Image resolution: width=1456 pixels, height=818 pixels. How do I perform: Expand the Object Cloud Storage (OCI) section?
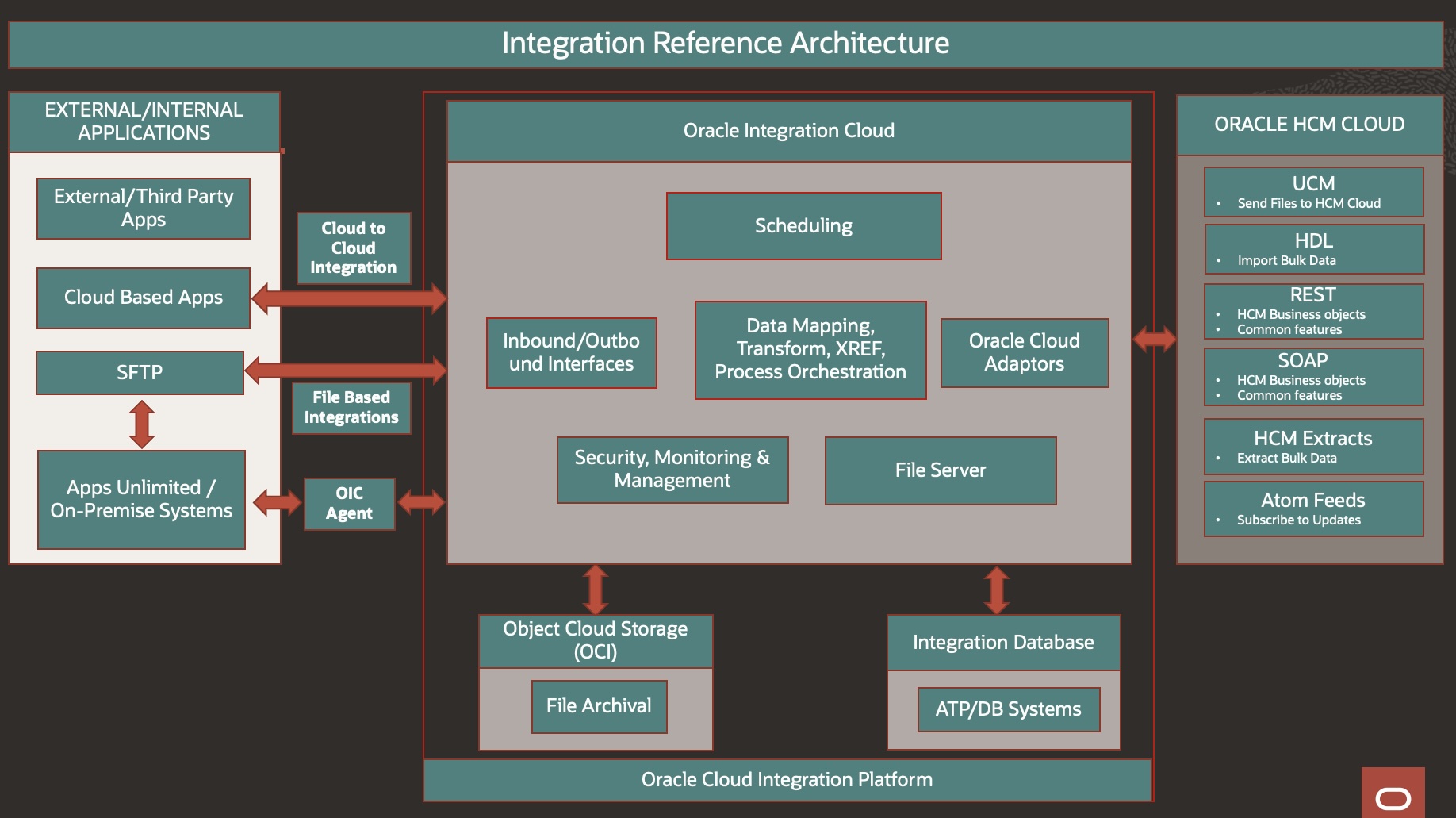click(x=595, y=641)
